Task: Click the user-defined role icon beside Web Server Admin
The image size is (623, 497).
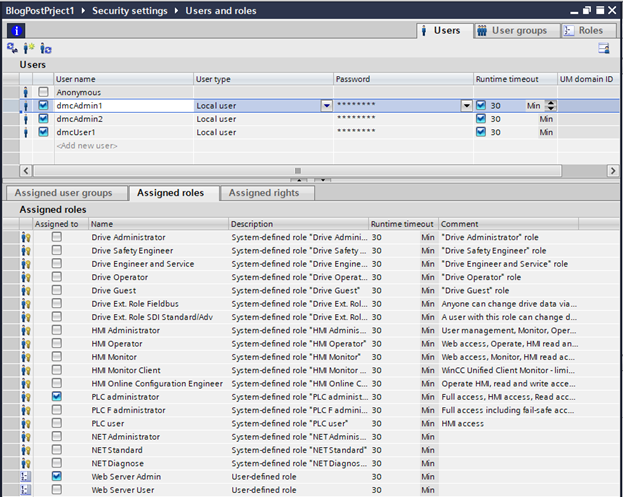Action: coord(26,478)
